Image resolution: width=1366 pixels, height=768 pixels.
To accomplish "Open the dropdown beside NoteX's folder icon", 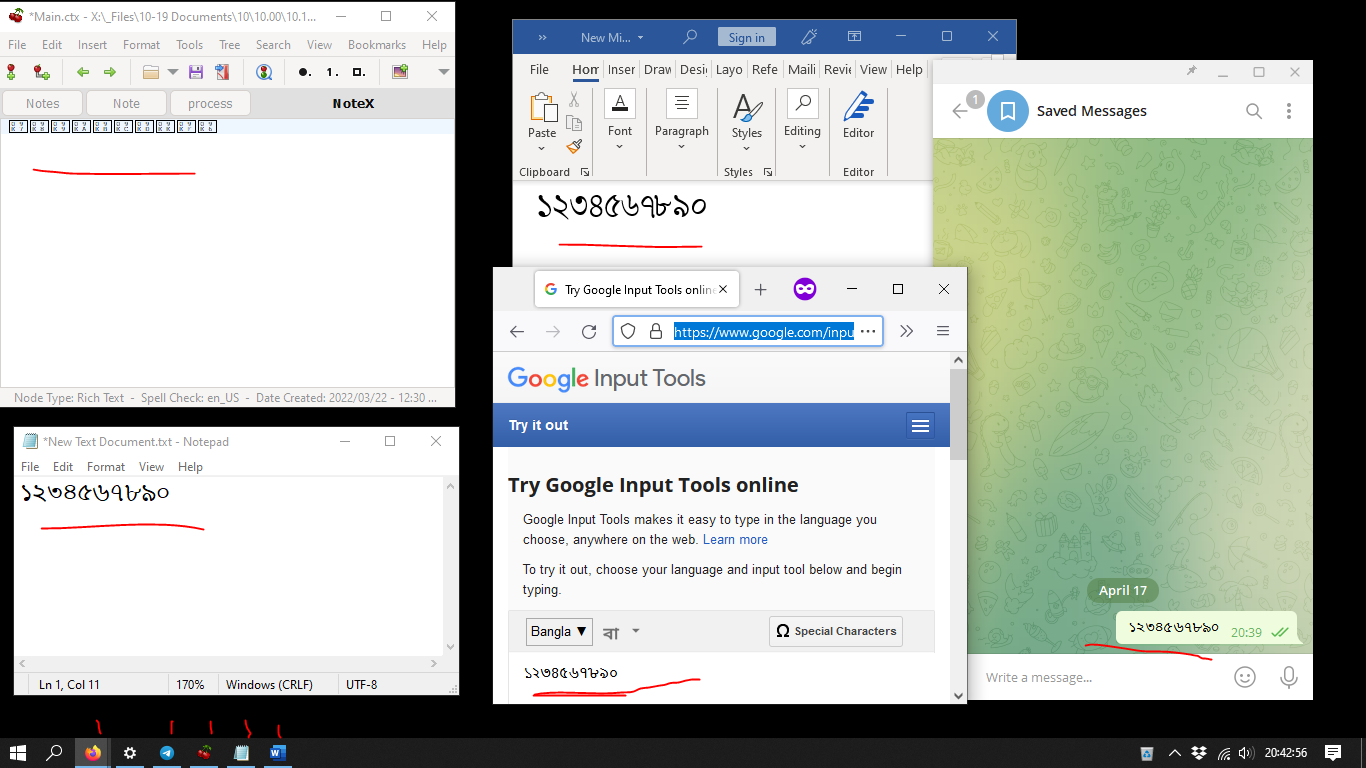I will 173,72.
